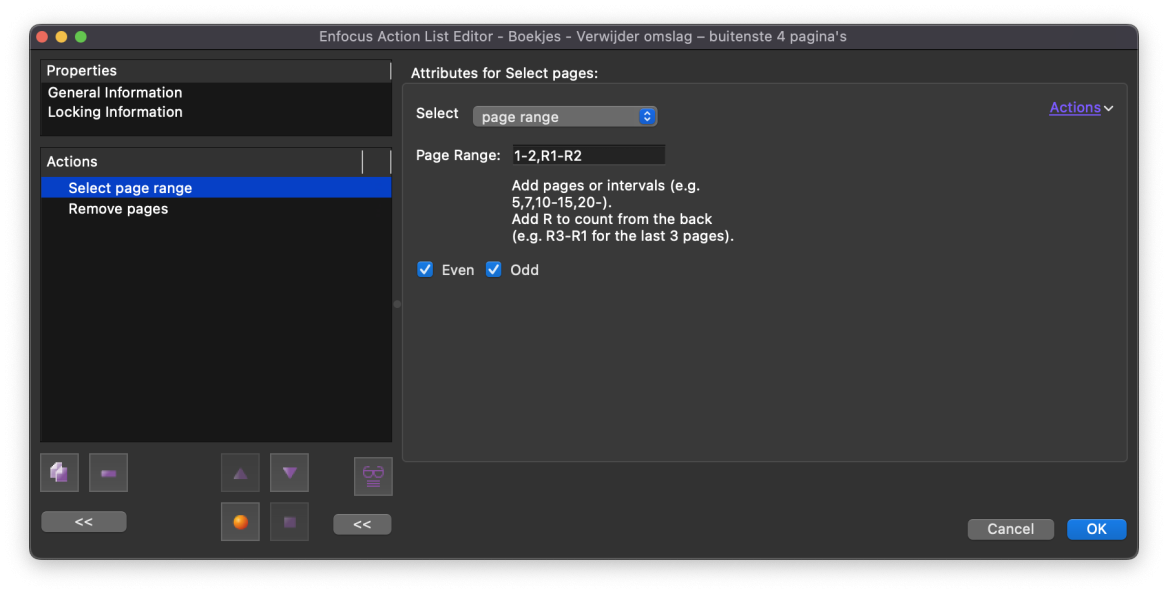The image size is (1168, 594).
Task: Open the Select page range dropdown
Action: click(x=564, y=117)
